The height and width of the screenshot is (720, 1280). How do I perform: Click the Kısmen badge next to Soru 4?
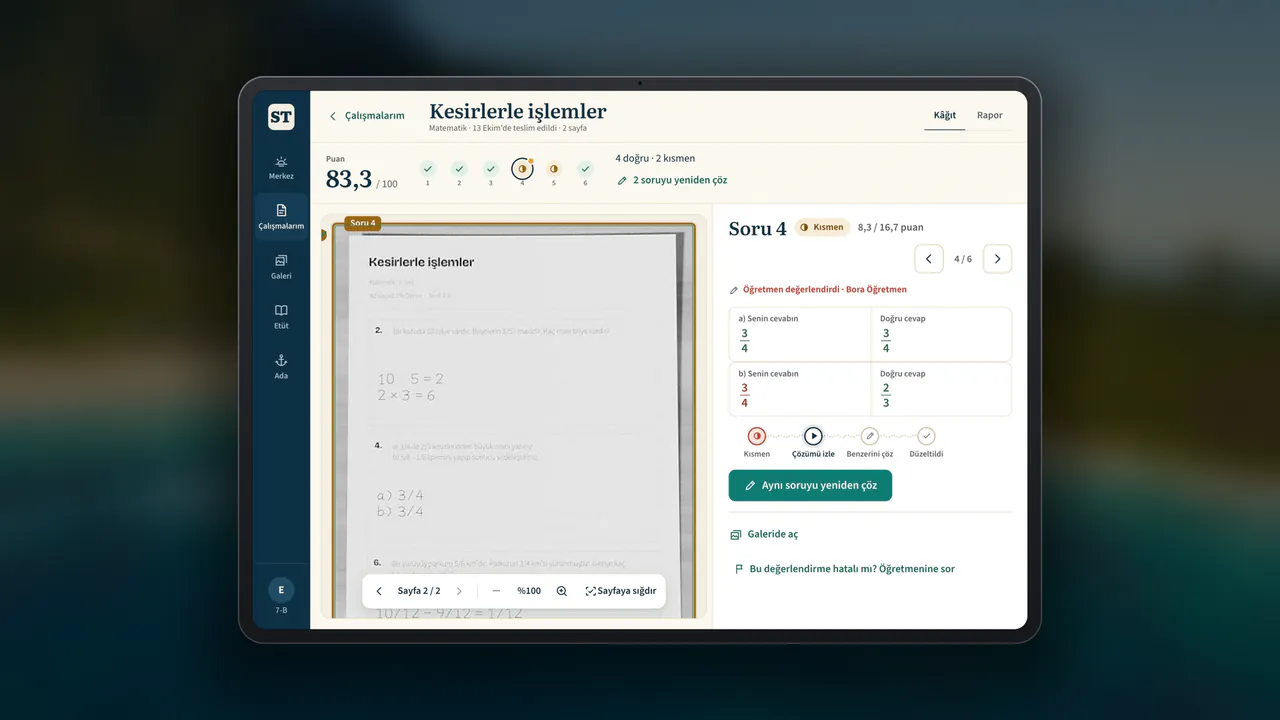coord(822,227)
